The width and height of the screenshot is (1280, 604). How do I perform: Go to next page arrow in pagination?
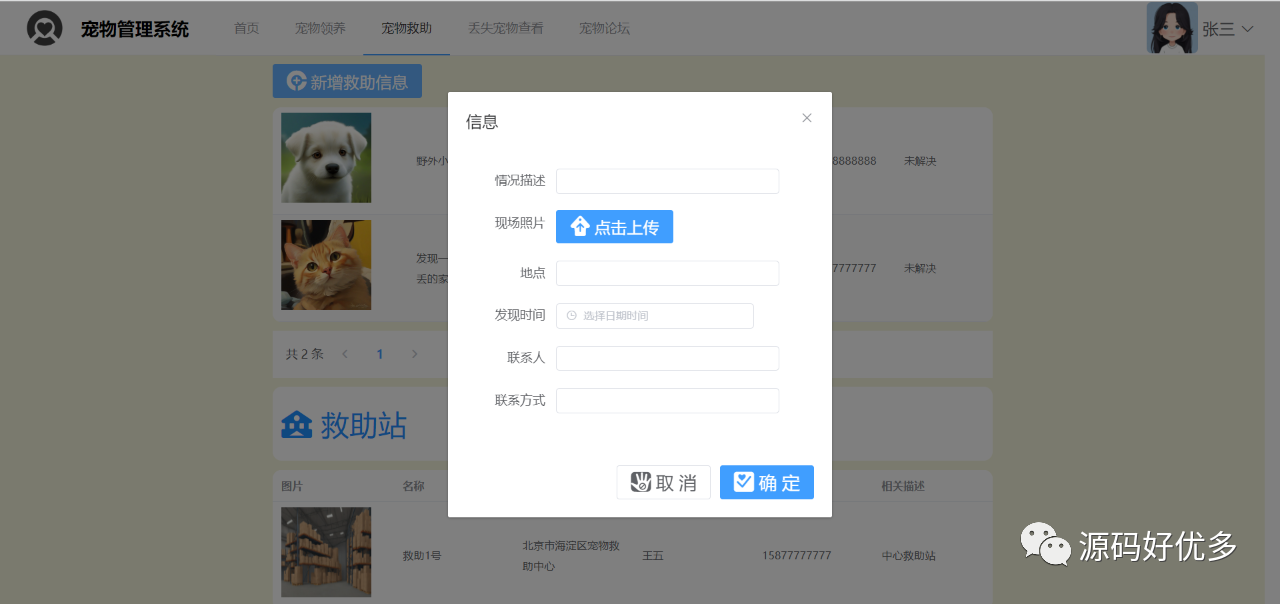click(x=414, y=354)
